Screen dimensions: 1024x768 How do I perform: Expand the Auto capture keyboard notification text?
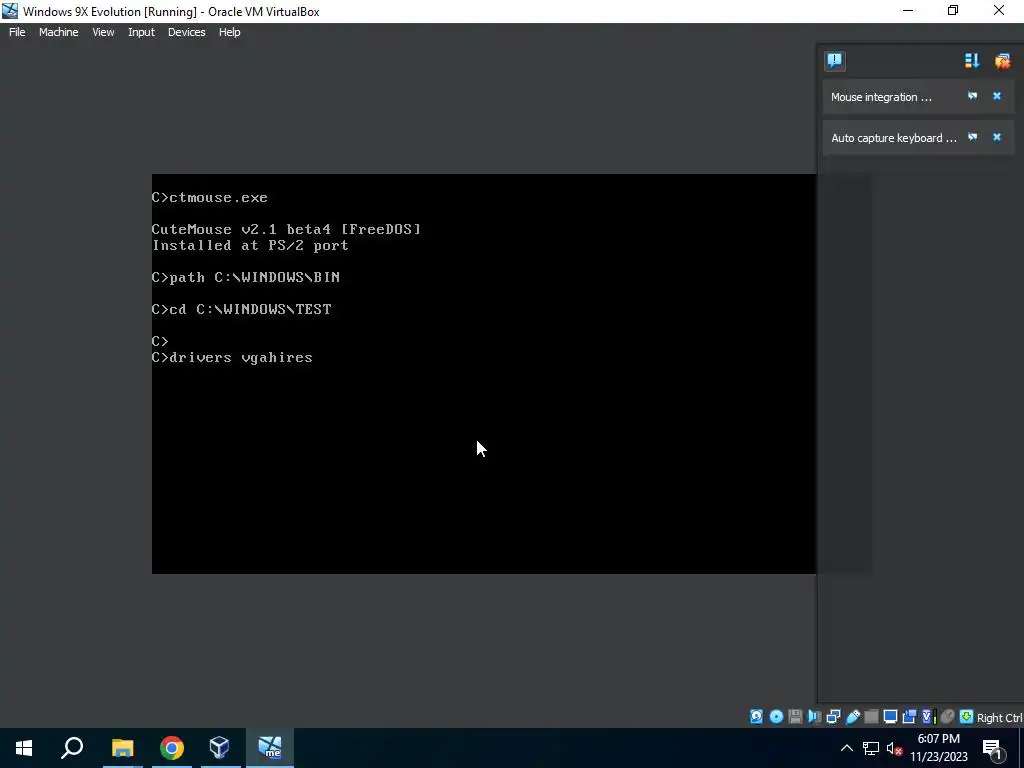coord(893,138)
